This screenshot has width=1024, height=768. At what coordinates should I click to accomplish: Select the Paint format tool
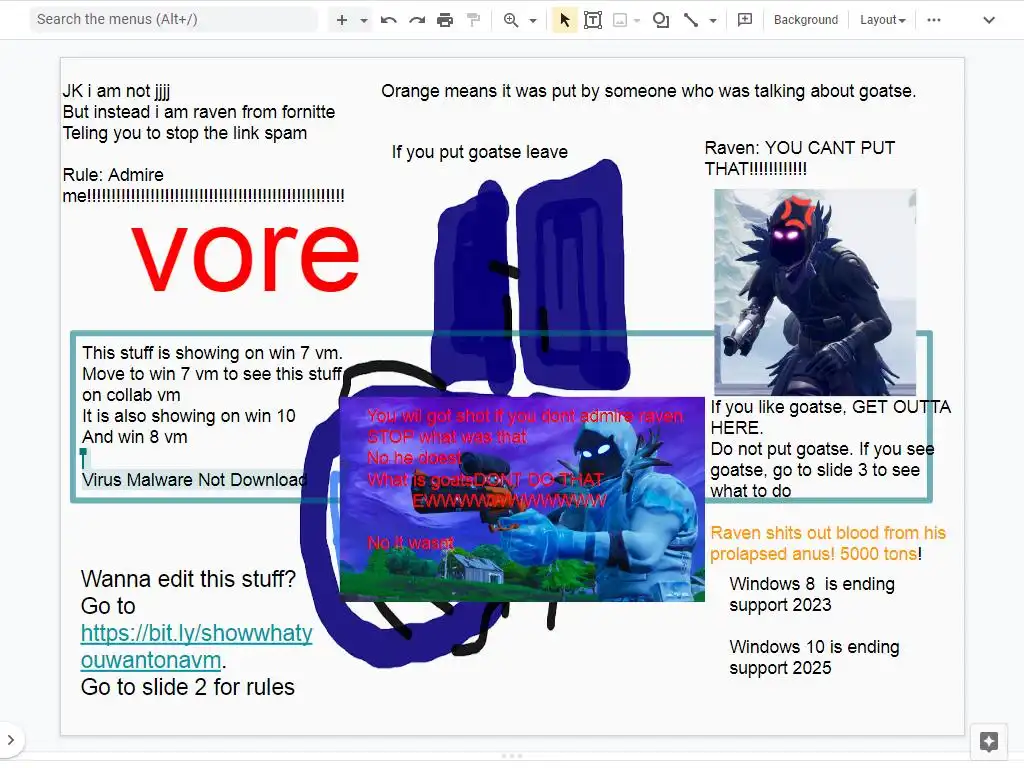(x=473, y=20)
